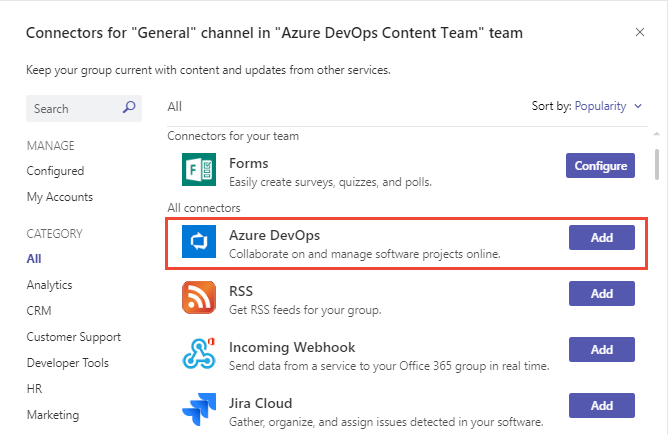The height and width of the screenshot is (435, 669).
Task: Click the Incoming Webhook icon
Action: point(199,354)
